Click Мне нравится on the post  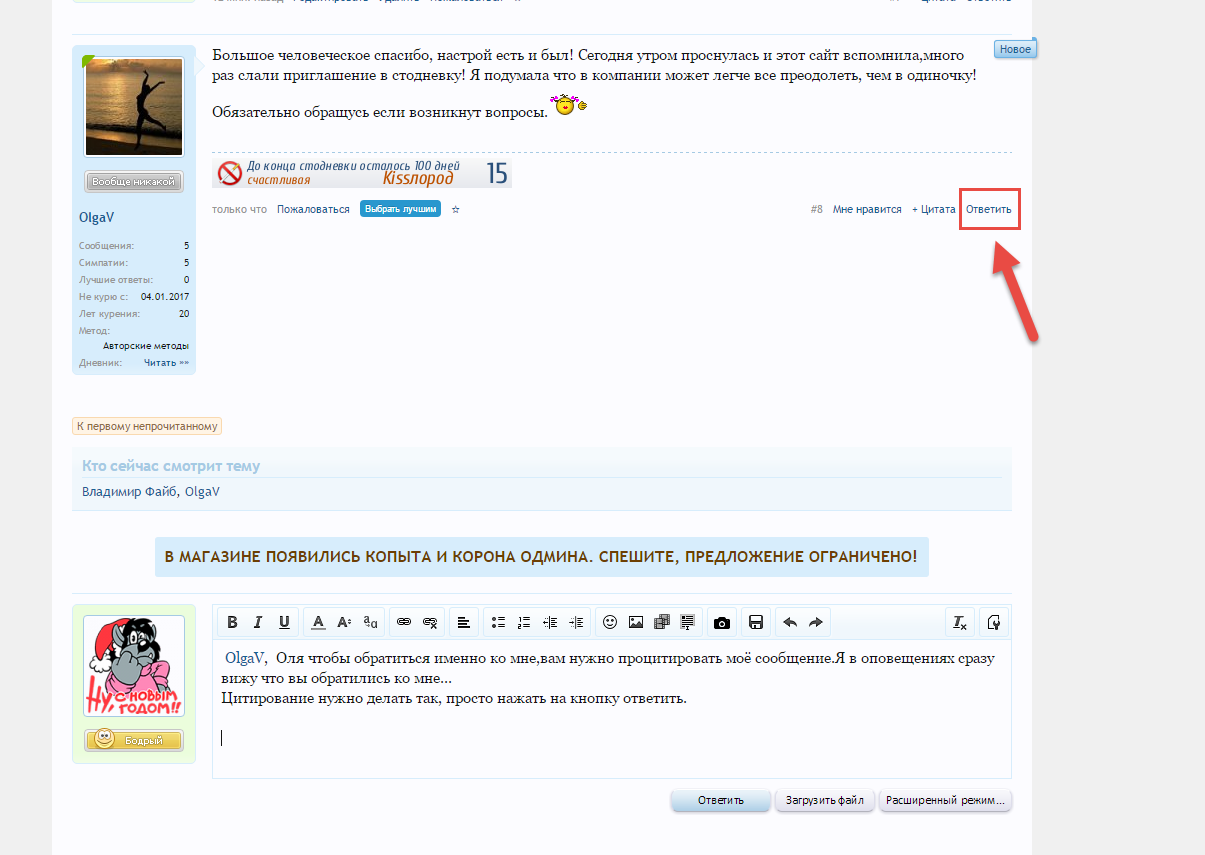(x=867, y=210)
